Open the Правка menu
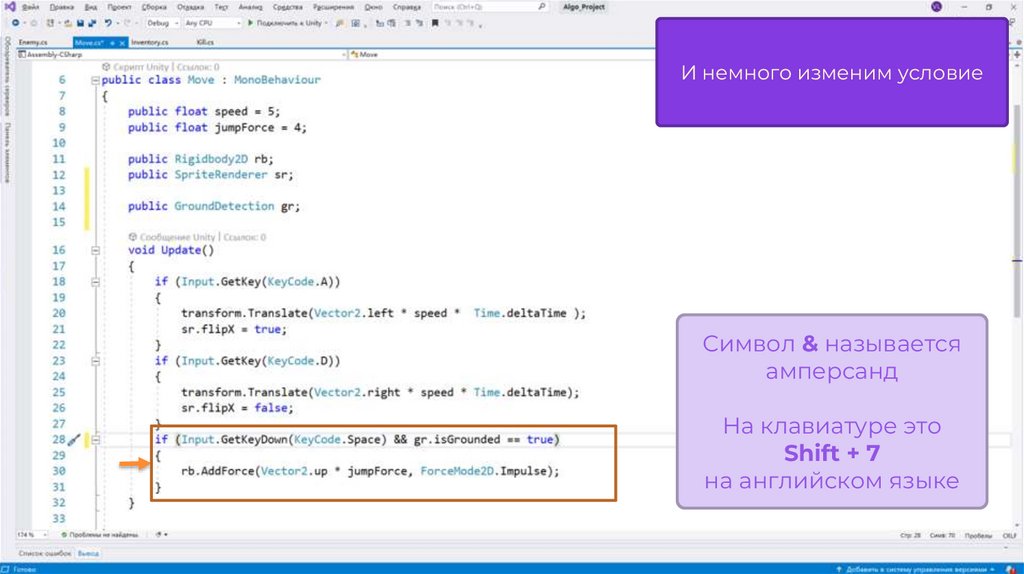 tap(61, 7)
